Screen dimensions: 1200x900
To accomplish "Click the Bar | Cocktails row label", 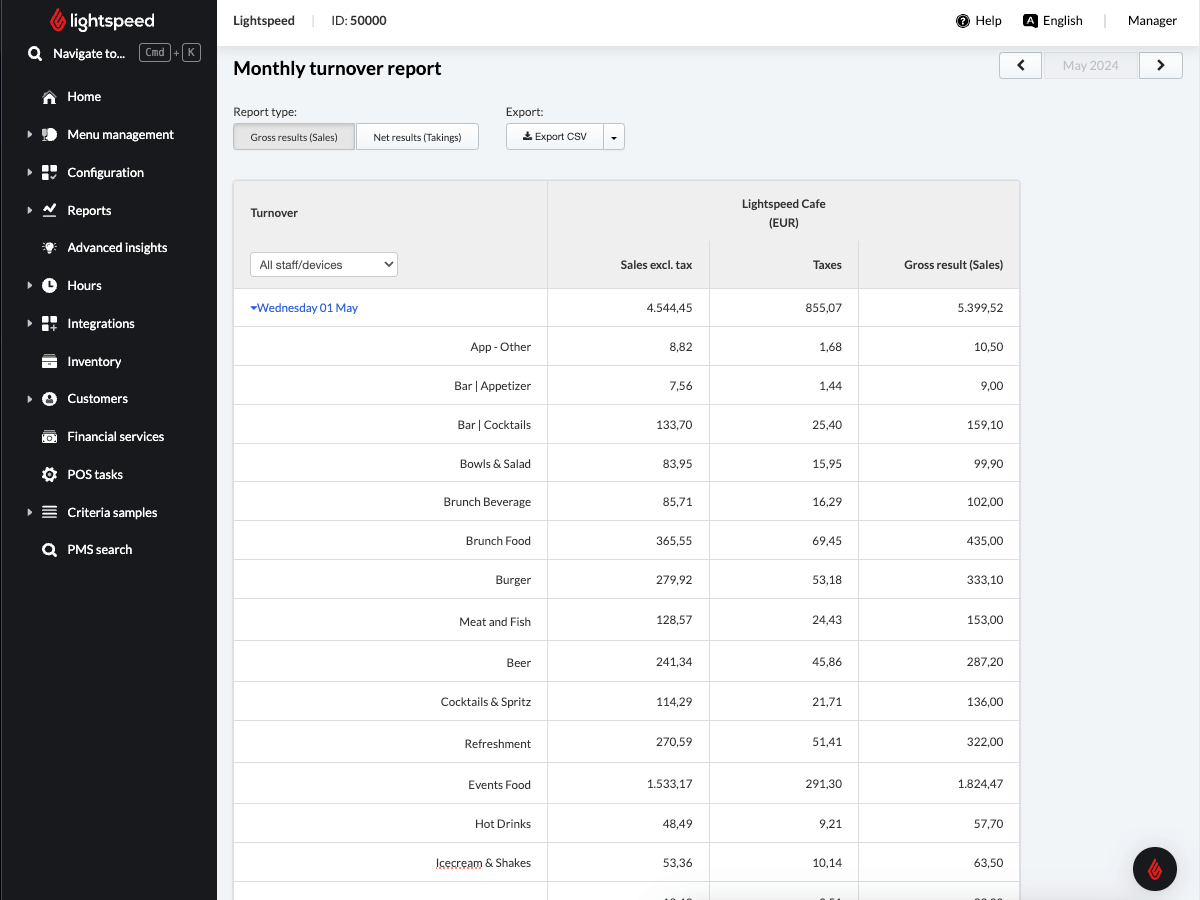I will (494, 425).
